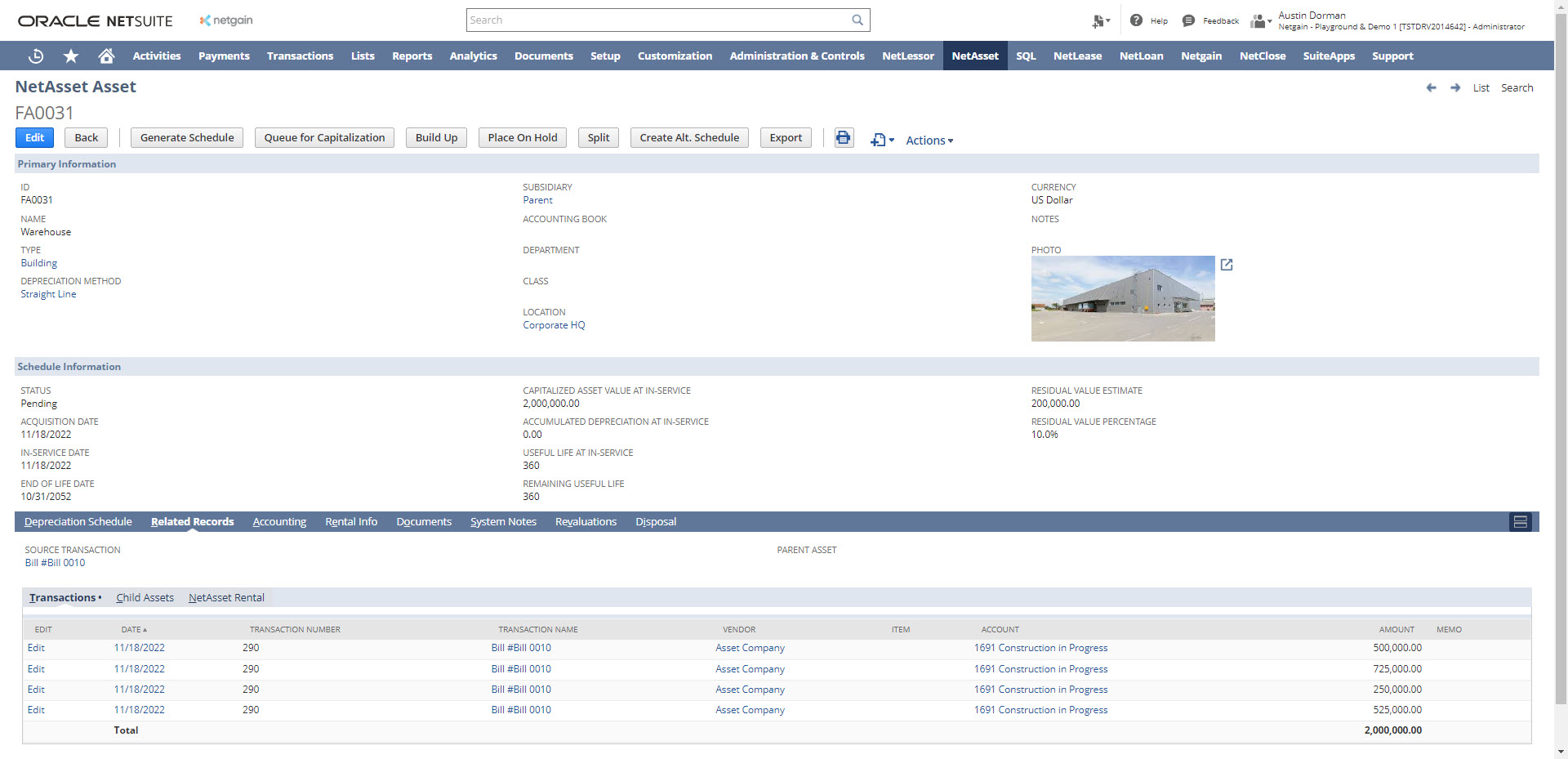Click the NetSuite home icon
Image resolution: width=1568 pixels, height=759 pixels.
tap(106, 56)
